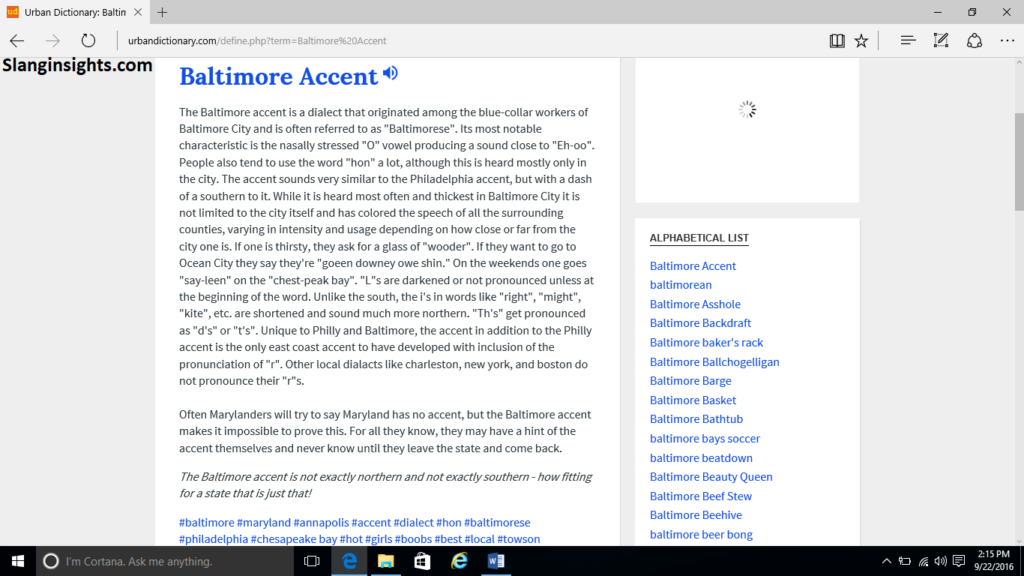Select the #baltimore hashtag
This screenshot has height=576, width=1024.
[x=206, y=522]
